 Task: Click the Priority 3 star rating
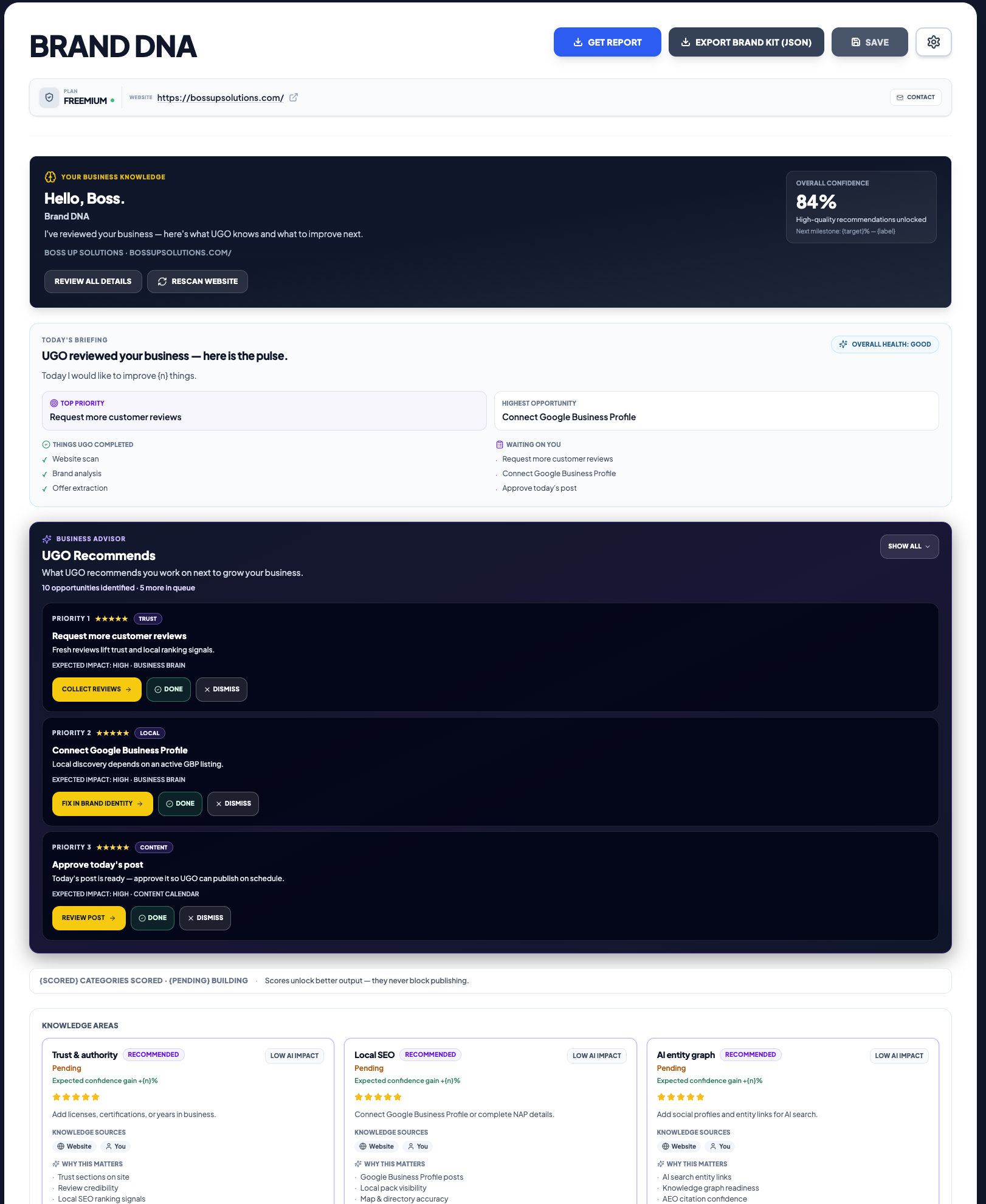point(112,847)
